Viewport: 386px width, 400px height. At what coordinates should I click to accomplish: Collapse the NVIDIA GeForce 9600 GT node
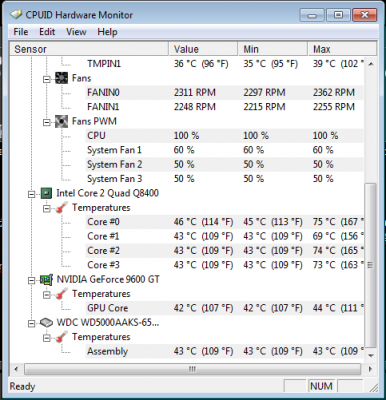[x=32, y=280]
